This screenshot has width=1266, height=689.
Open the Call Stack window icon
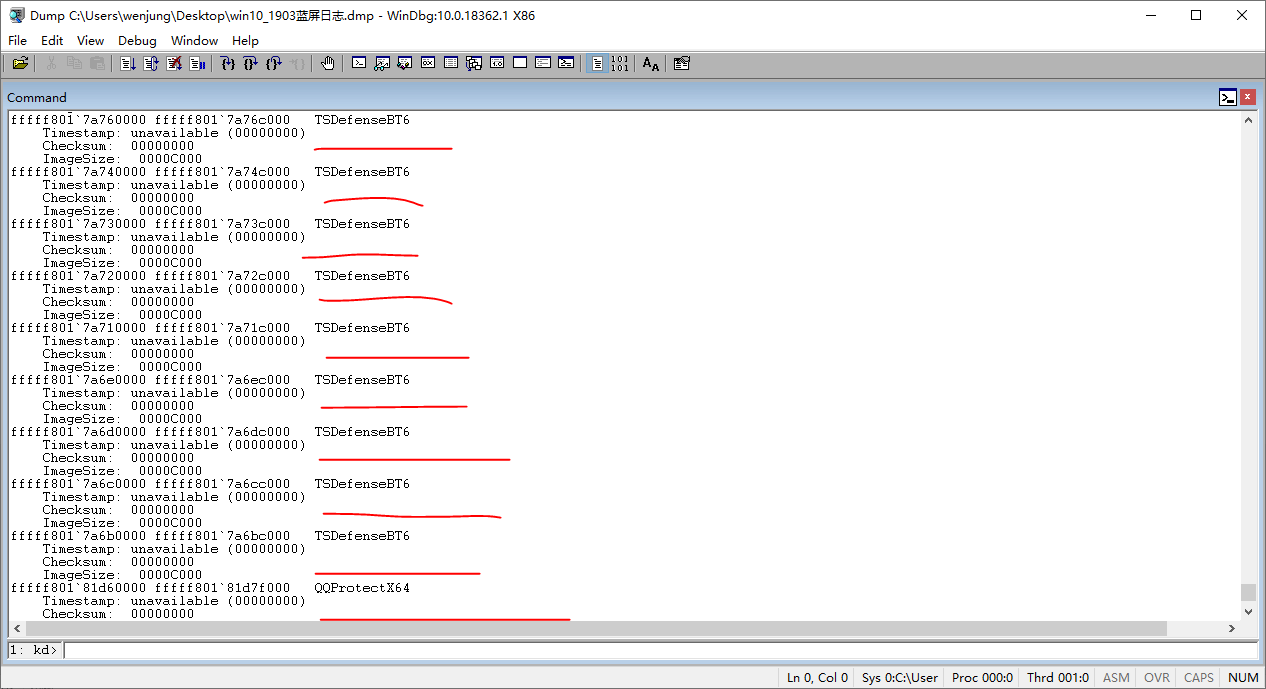473,63
